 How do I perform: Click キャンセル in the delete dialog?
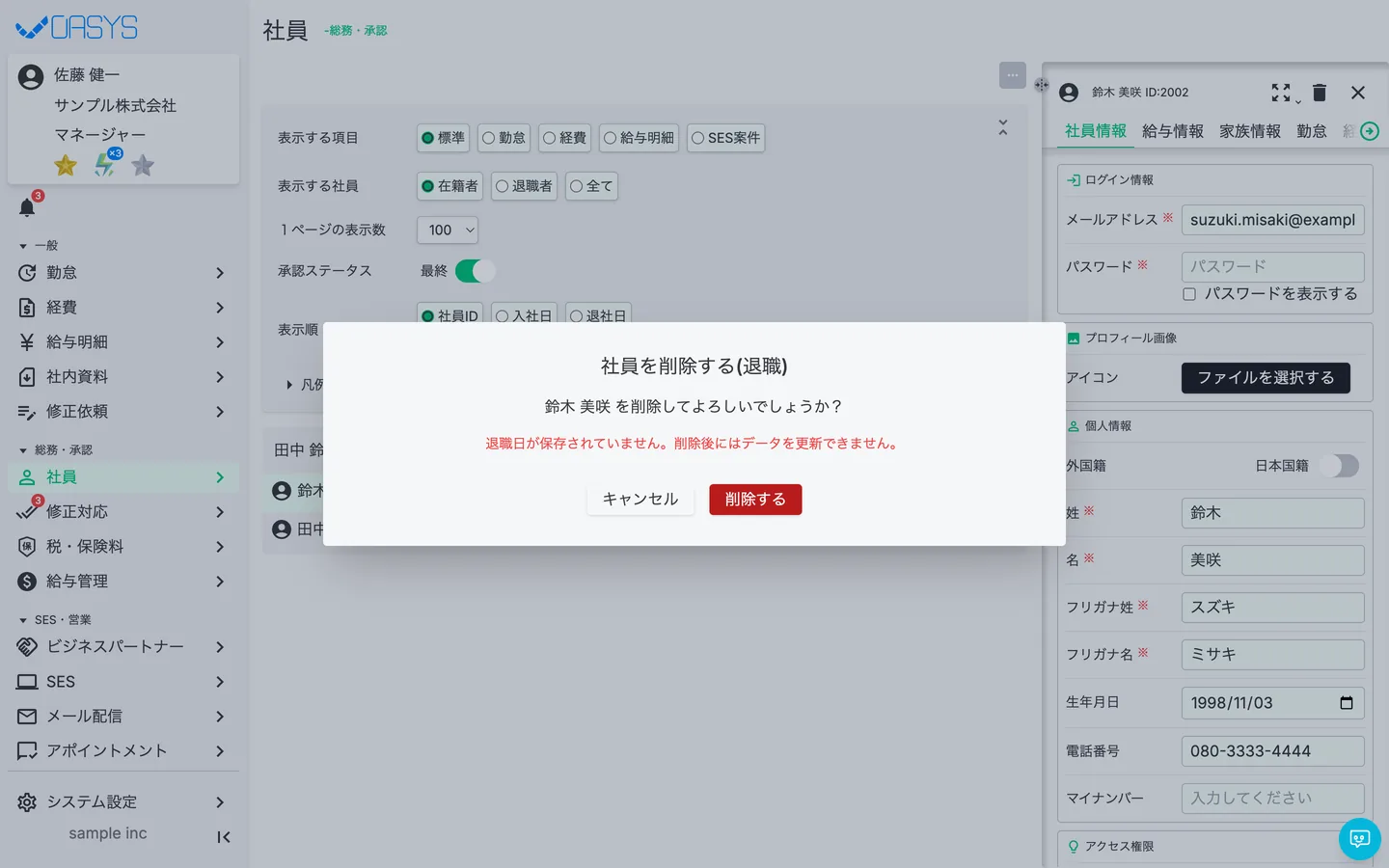[640, 500]
